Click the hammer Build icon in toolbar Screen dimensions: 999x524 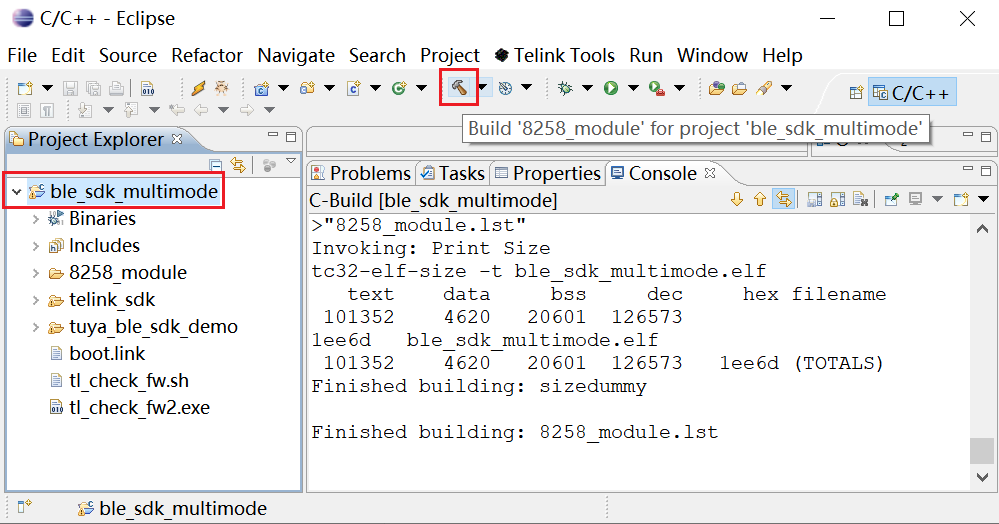459,87
